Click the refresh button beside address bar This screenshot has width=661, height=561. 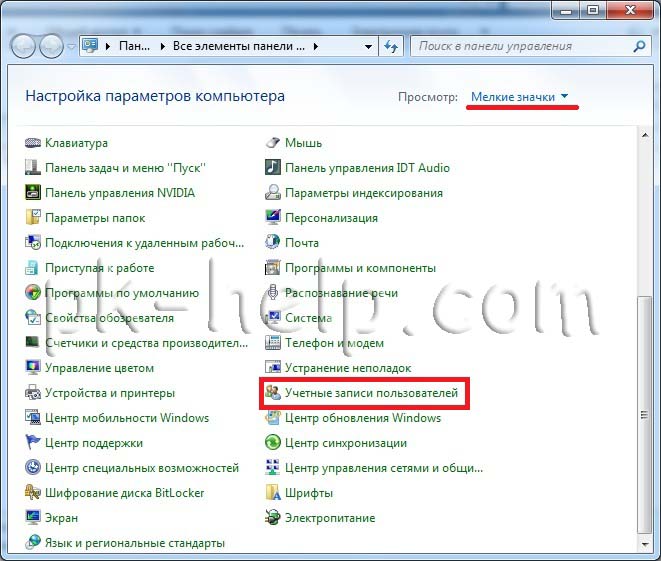(x=391, y=46)
